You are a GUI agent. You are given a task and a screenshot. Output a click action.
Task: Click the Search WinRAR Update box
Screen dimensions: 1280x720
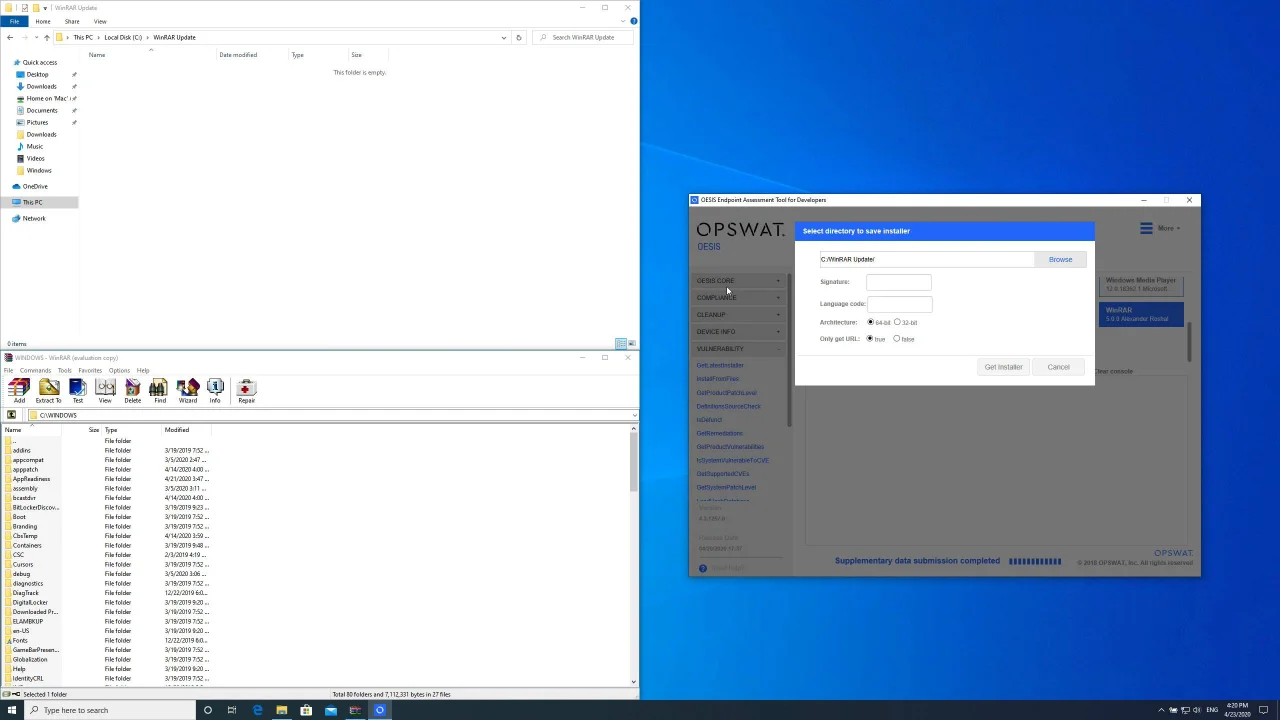pos(582,37)
